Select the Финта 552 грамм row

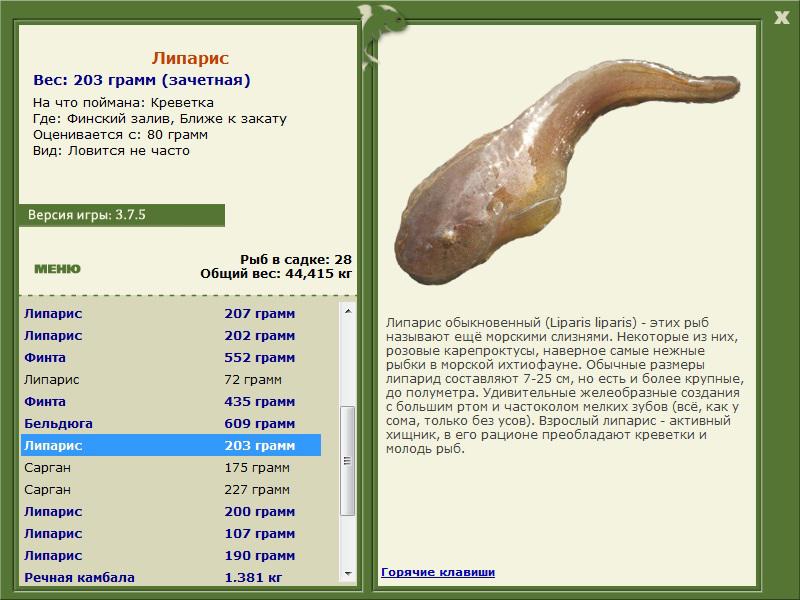171,358
